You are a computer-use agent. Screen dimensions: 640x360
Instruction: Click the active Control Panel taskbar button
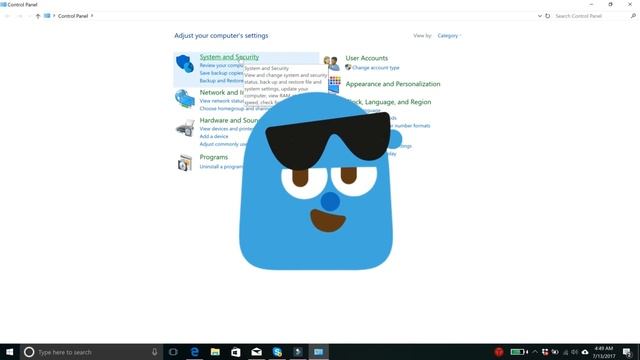pyautogui.click(x=318, y=352)
